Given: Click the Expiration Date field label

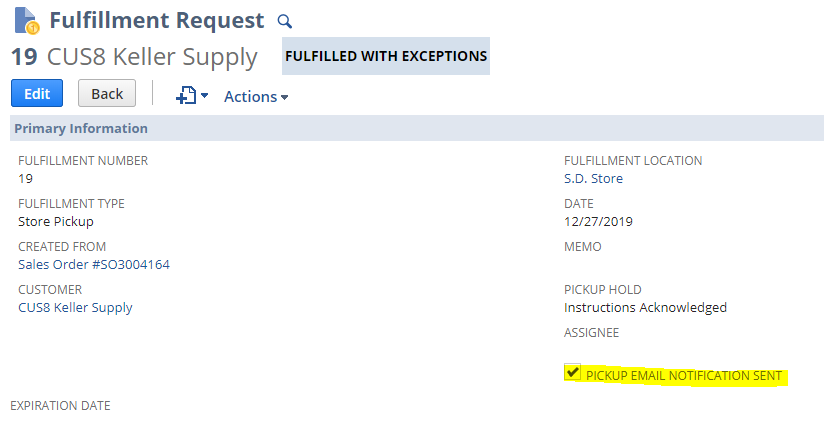Looking at the screenshot, I should [60, 406].
